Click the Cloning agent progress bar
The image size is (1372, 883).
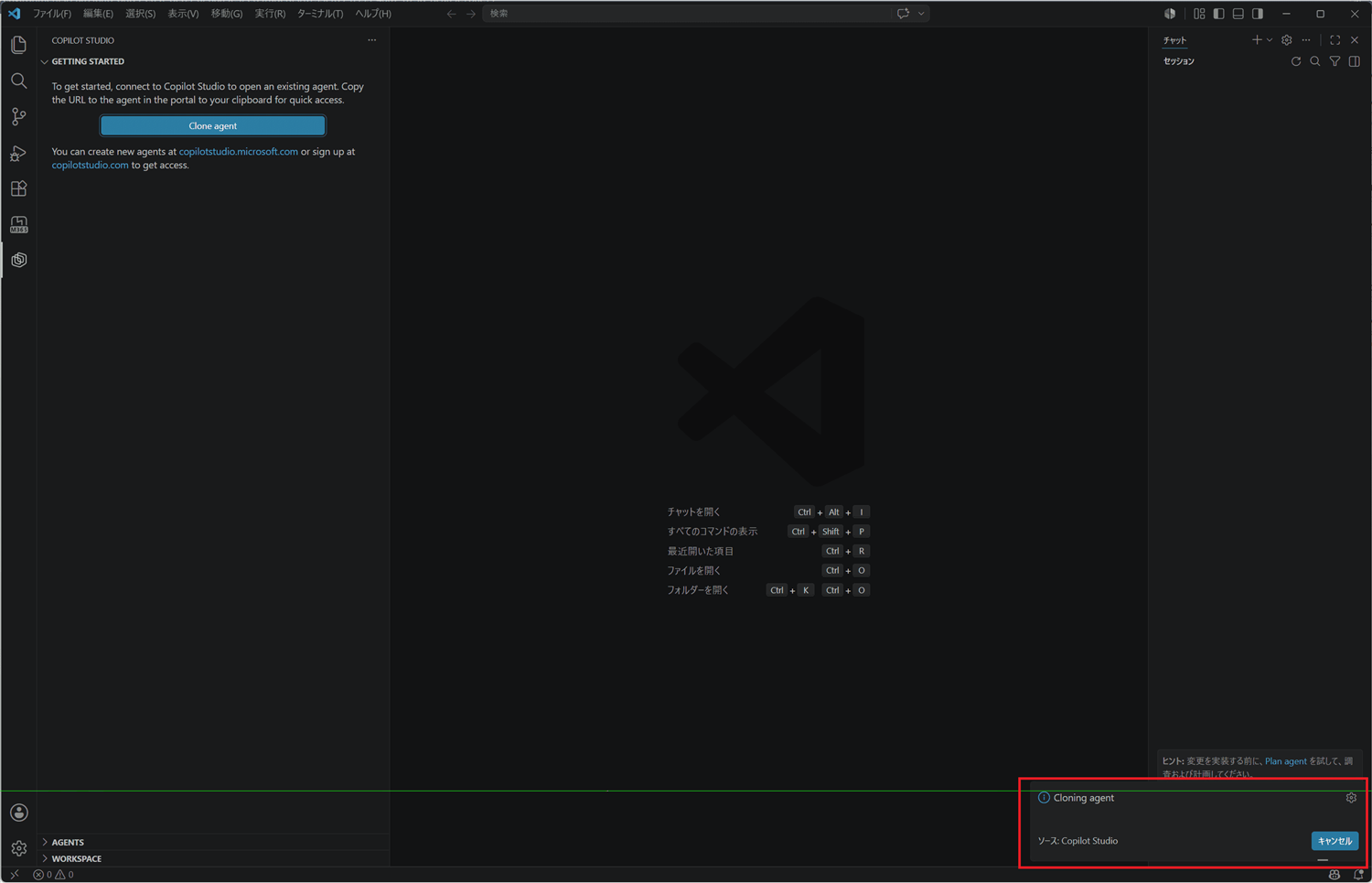(1323, 860)
